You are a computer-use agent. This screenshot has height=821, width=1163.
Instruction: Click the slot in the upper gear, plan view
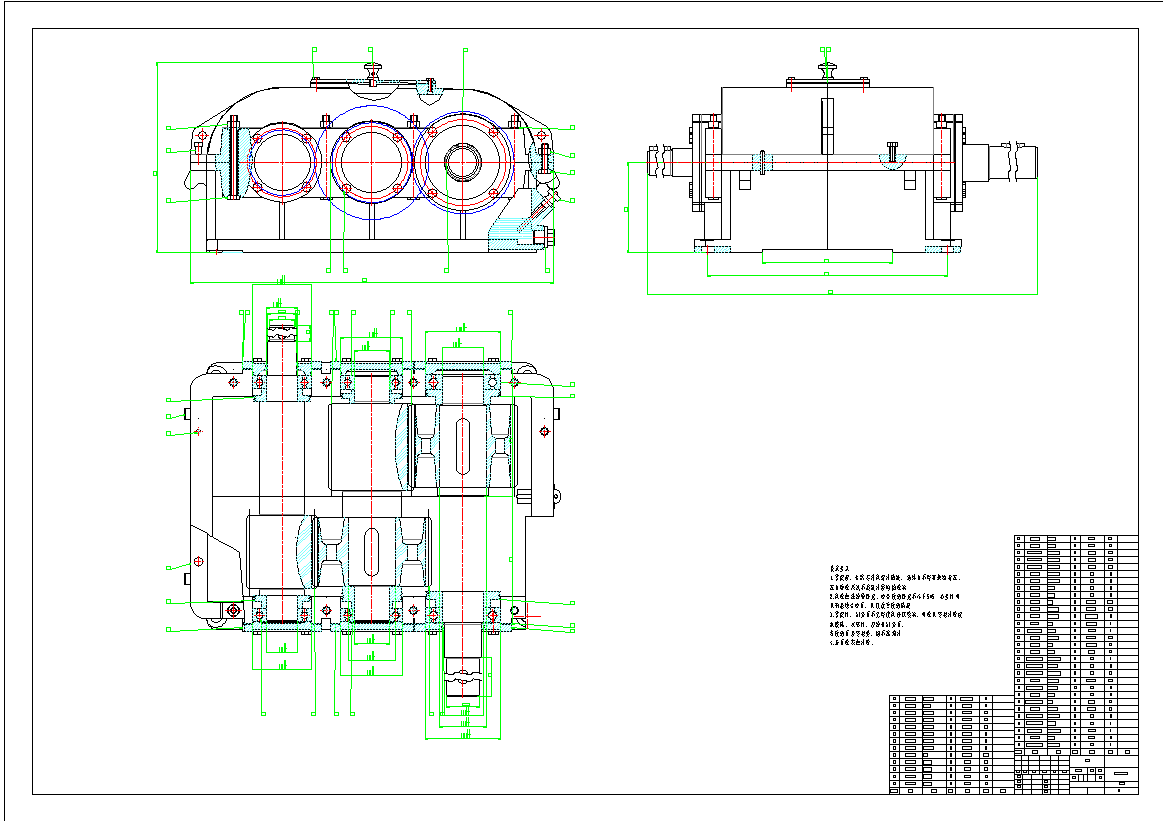(462, 449)
